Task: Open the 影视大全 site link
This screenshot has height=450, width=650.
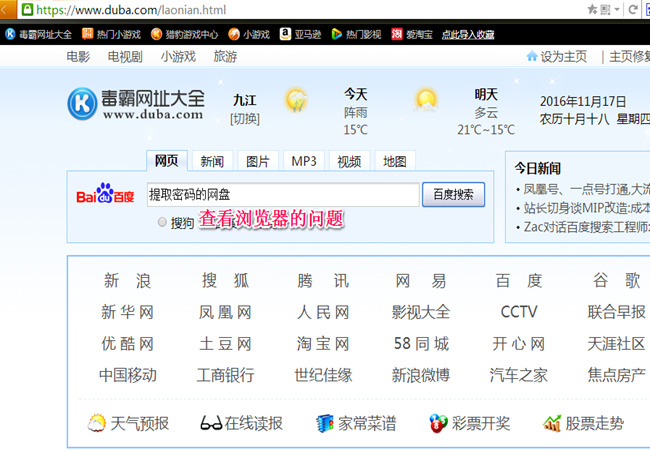Action: 421,312
